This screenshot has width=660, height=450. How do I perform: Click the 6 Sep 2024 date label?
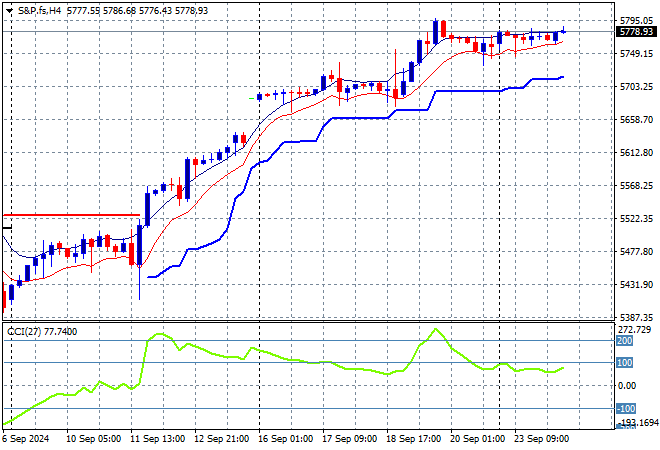click(27, 439)
